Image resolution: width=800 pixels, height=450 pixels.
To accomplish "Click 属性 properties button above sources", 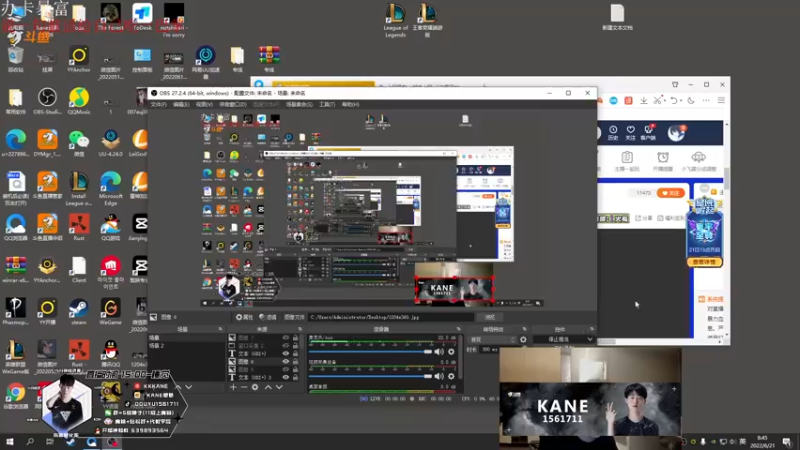I will 244,317.
